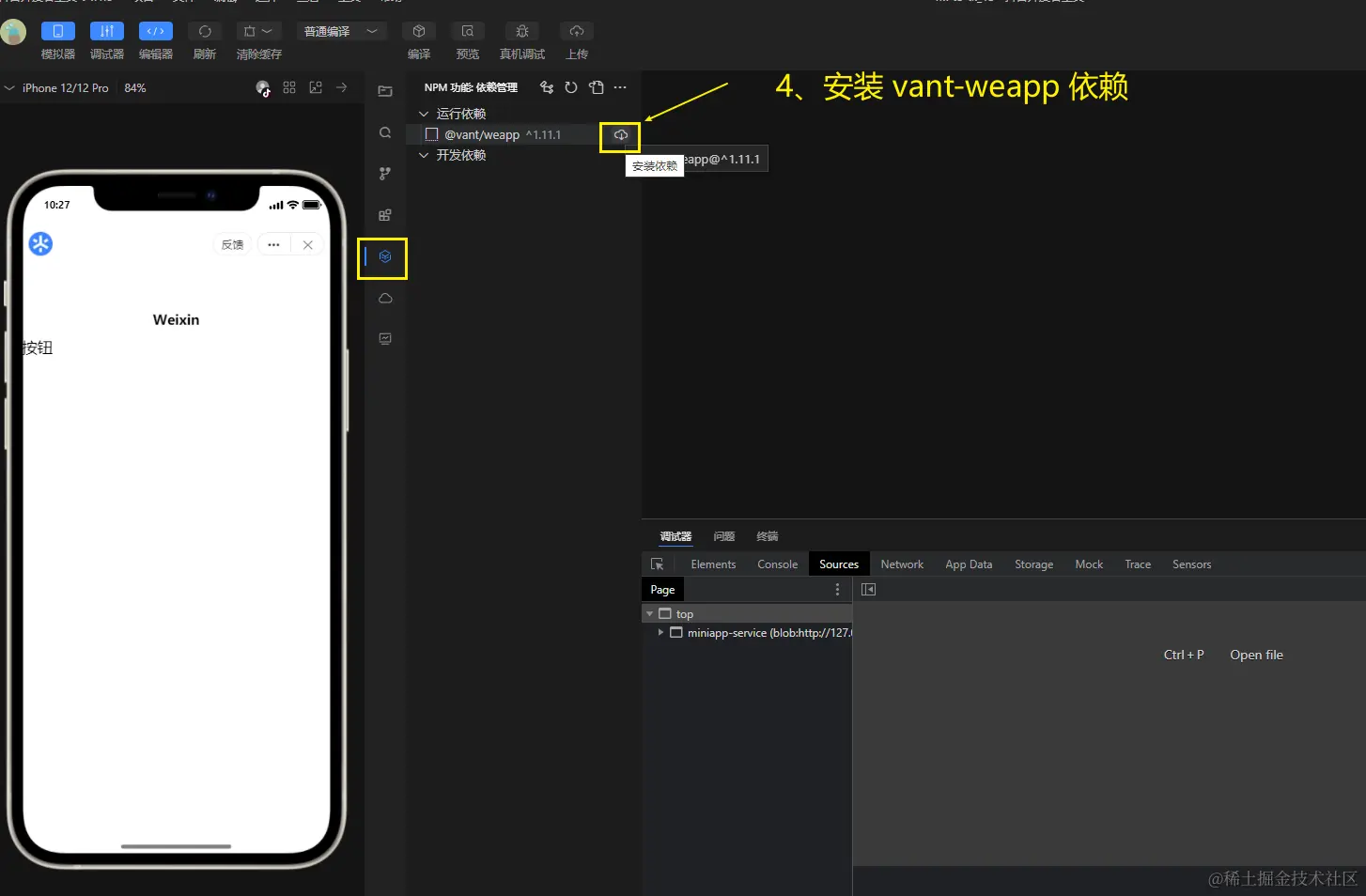
Task: Click the Open file shortcut text
Action: (1256, 655)
